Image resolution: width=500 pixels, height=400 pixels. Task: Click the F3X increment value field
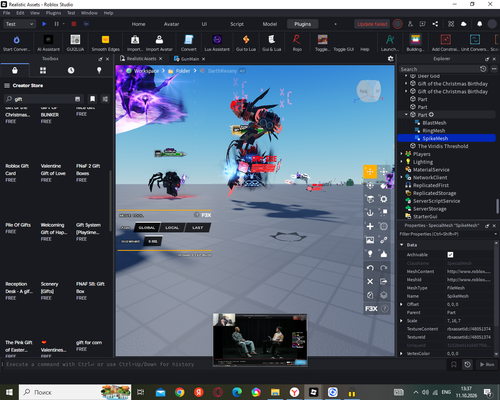point(153,241)
